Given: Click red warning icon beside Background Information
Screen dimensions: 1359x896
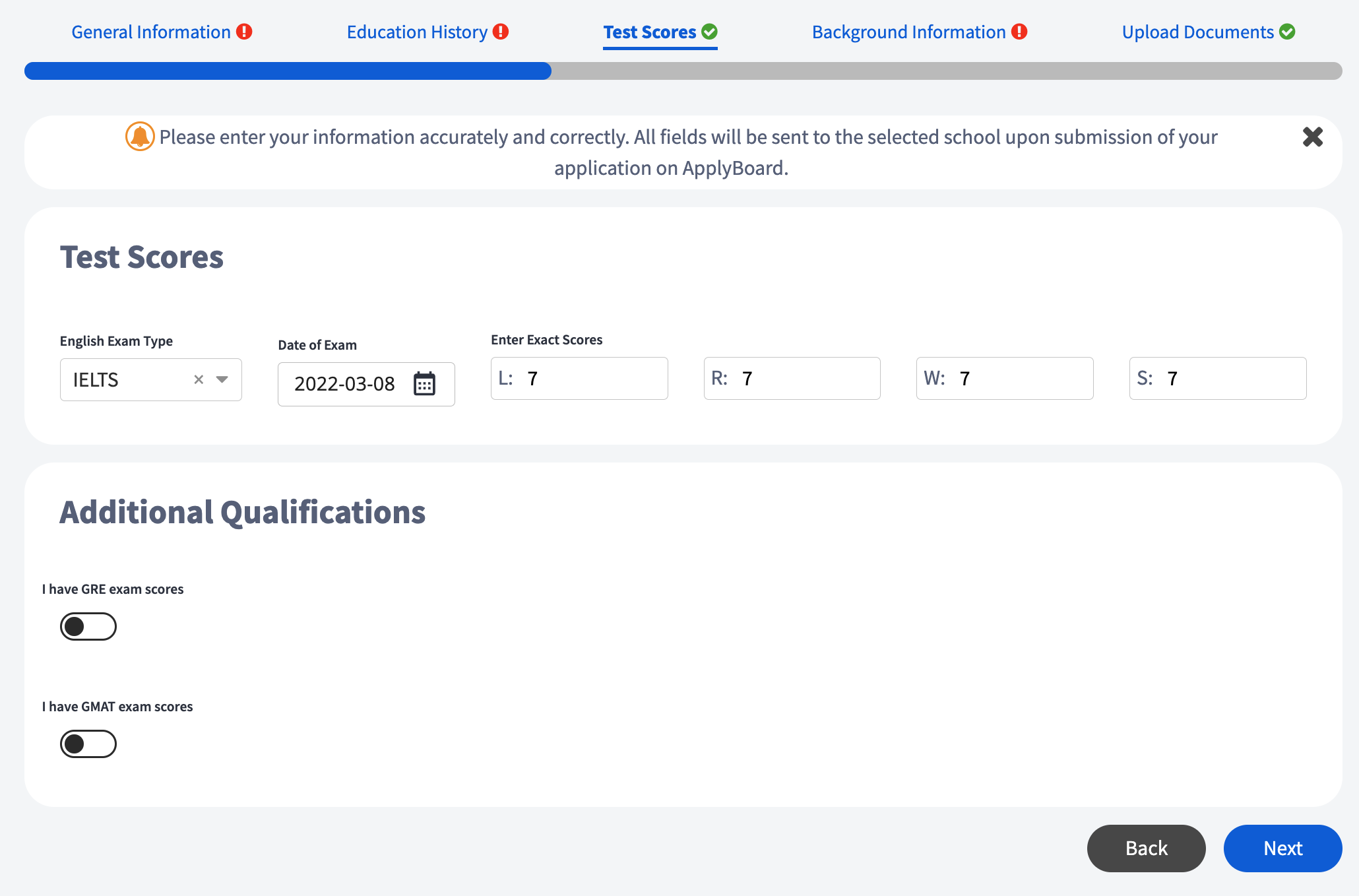Looking at the screenshot, I should (1019, 32).
